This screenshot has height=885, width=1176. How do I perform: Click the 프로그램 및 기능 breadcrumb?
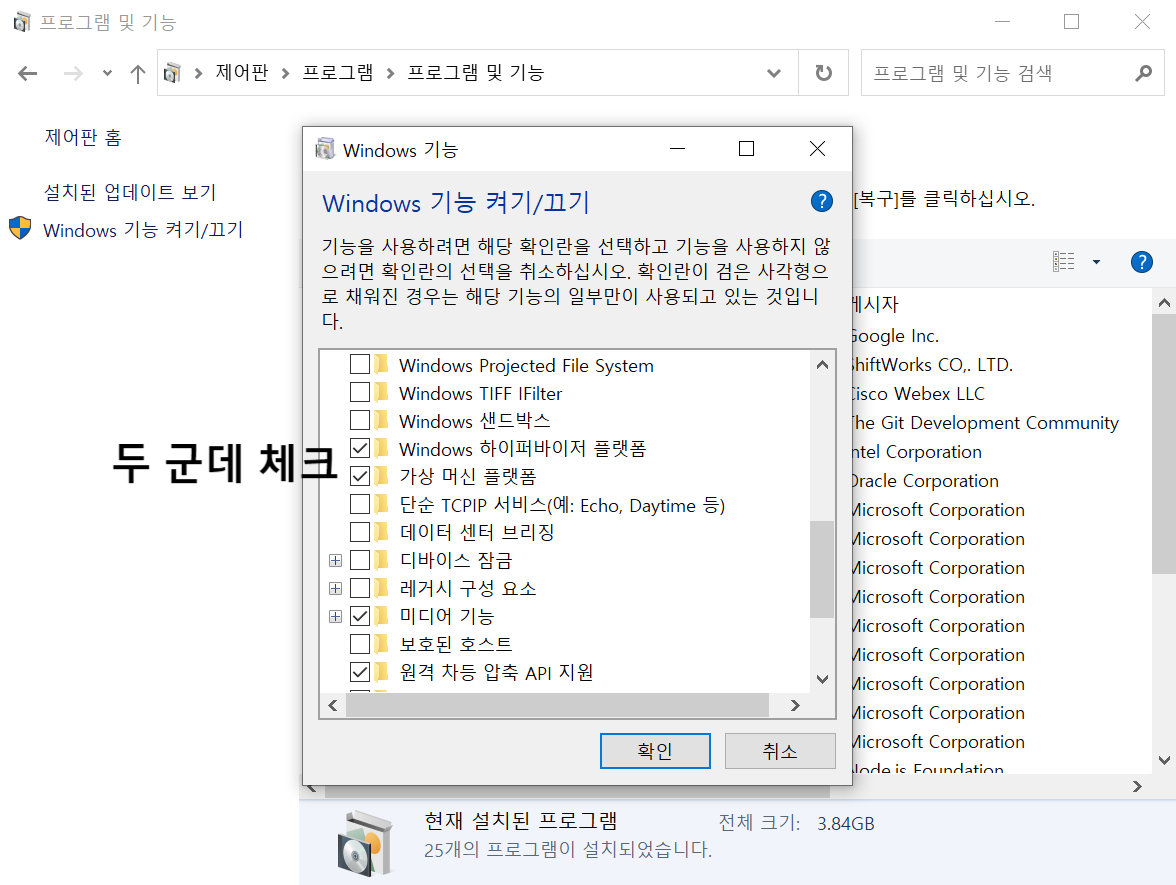tap(476, 73)
